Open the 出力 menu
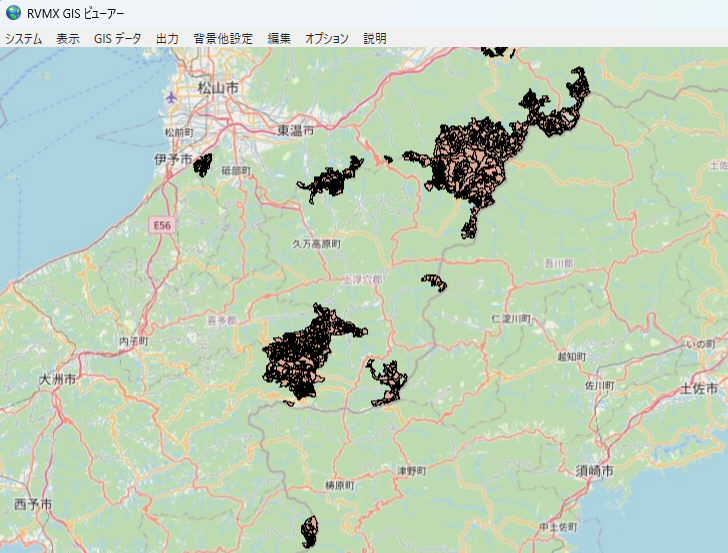This screenshot has height=553, width=728. pos(167,38)
